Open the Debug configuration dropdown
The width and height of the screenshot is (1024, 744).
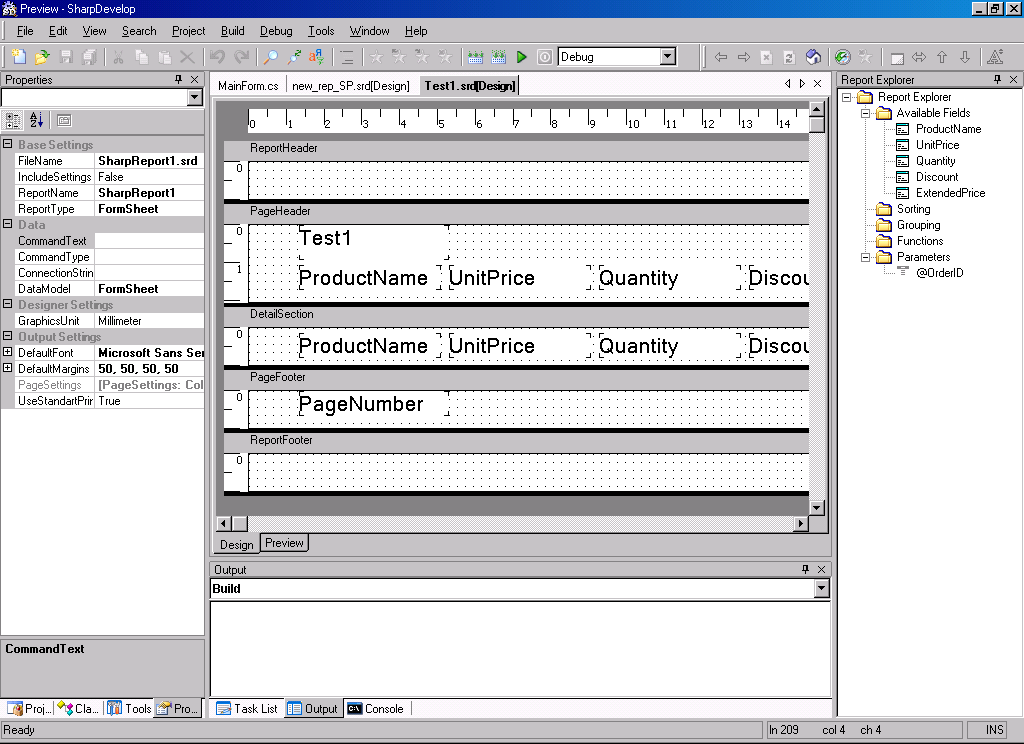[668, 57]
